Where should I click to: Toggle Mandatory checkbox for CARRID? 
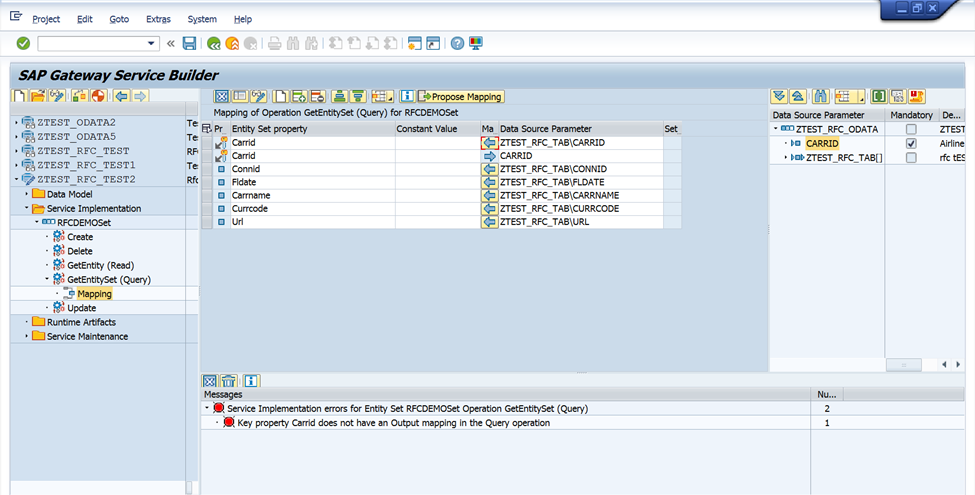click(x=911, y=144)
